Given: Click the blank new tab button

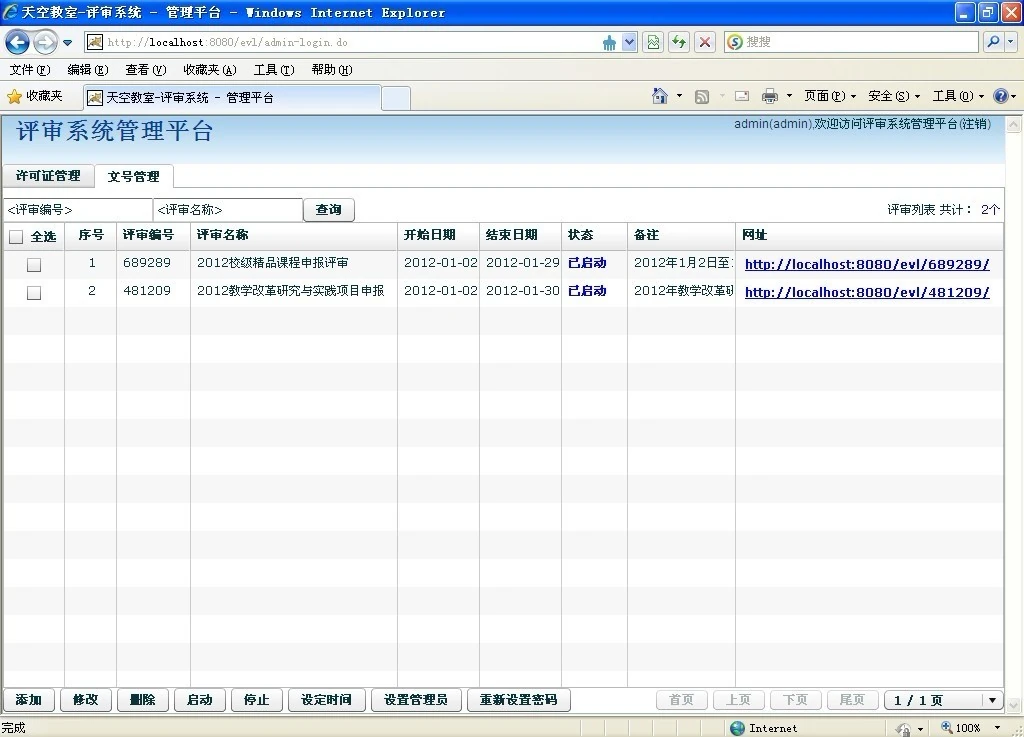Looking at the screenshot, I should (396, 99).
